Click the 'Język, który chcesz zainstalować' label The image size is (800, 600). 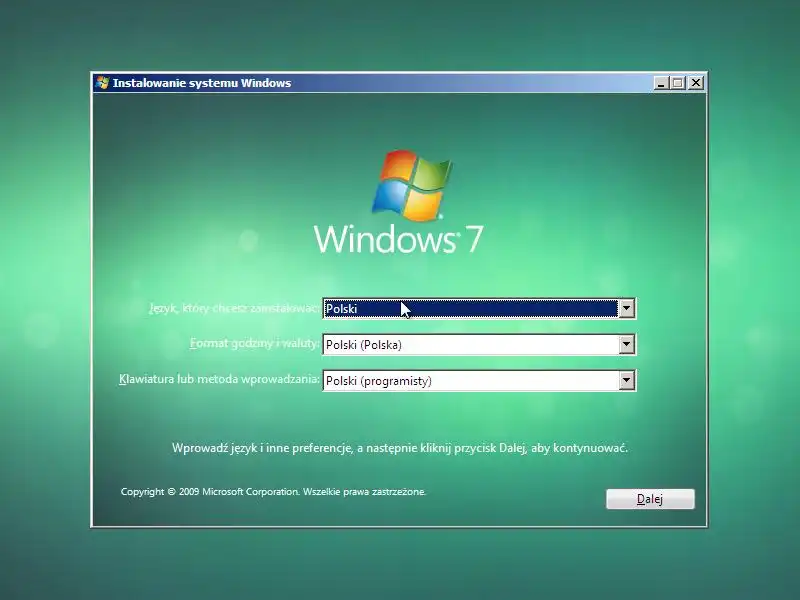tap(235, 308)
